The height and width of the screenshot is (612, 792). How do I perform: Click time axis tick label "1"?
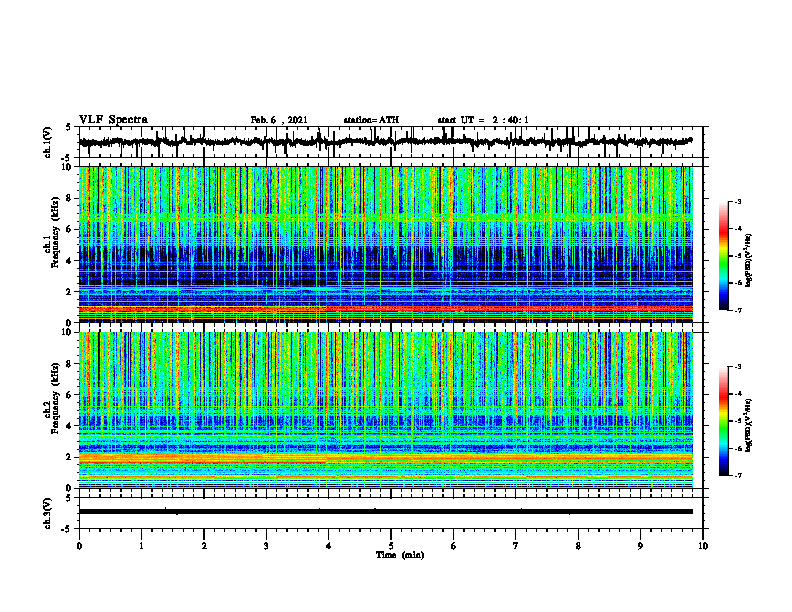(141, 546)
